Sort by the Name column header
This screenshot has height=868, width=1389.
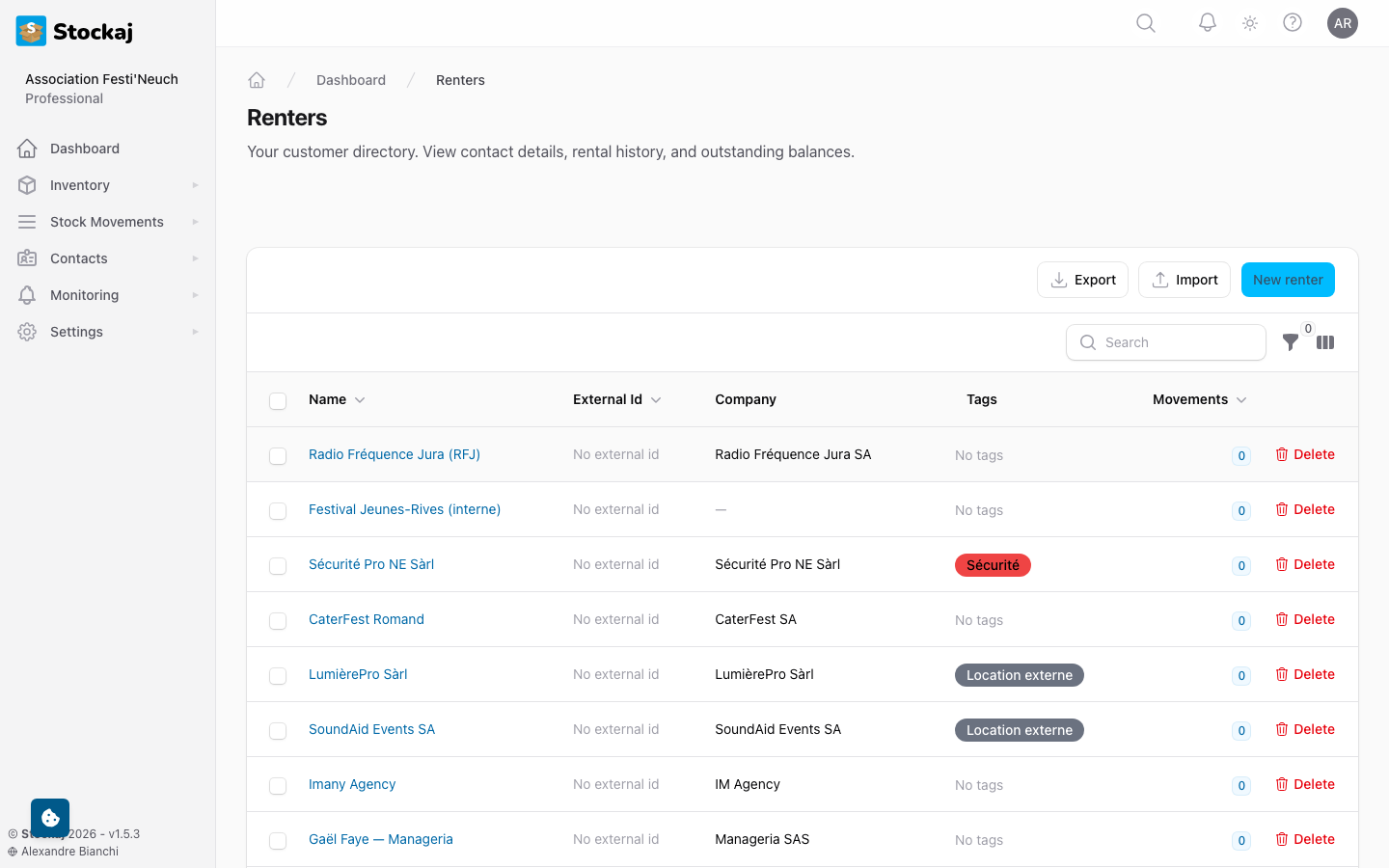coord(337,399)
